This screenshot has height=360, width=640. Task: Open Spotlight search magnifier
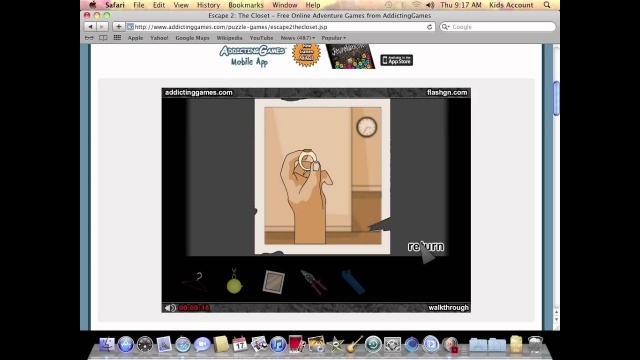547,5
